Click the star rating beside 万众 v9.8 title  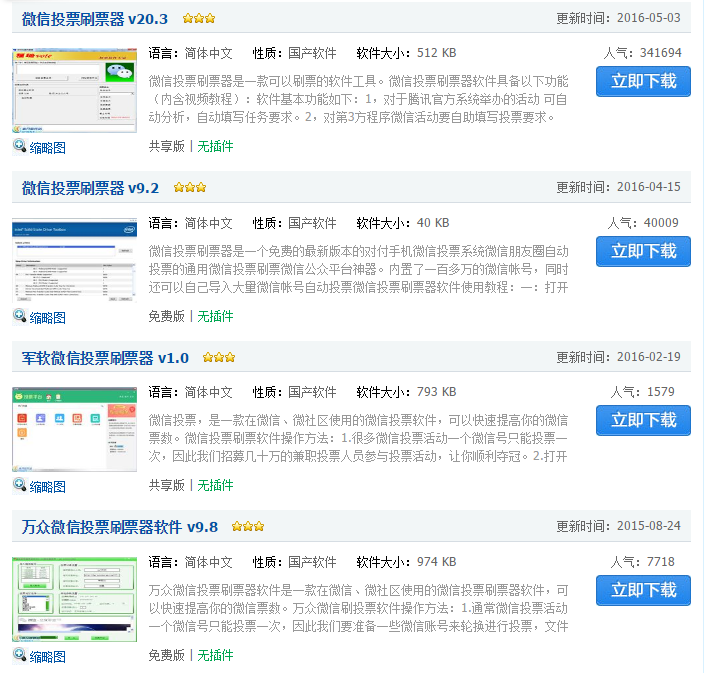pos(248,527)
